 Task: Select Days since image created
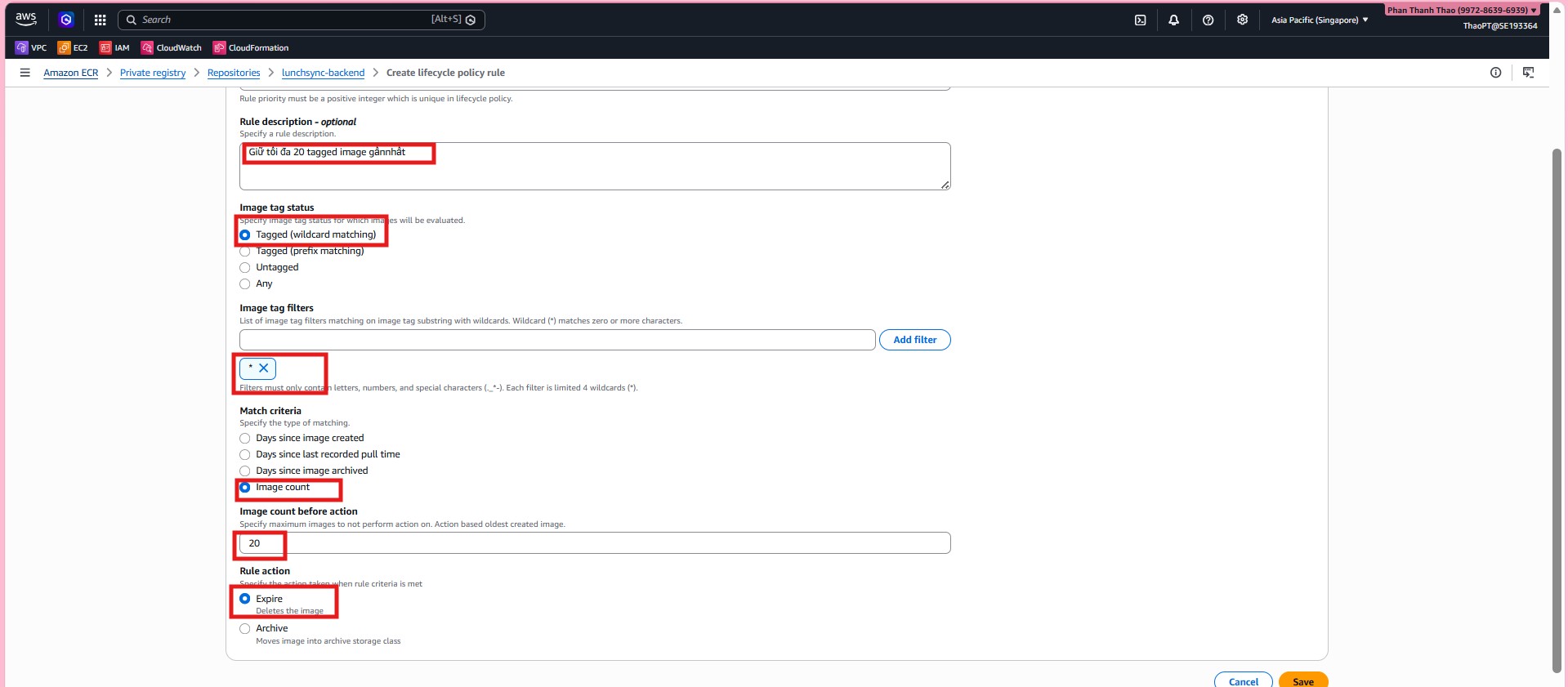pos(245,439)
